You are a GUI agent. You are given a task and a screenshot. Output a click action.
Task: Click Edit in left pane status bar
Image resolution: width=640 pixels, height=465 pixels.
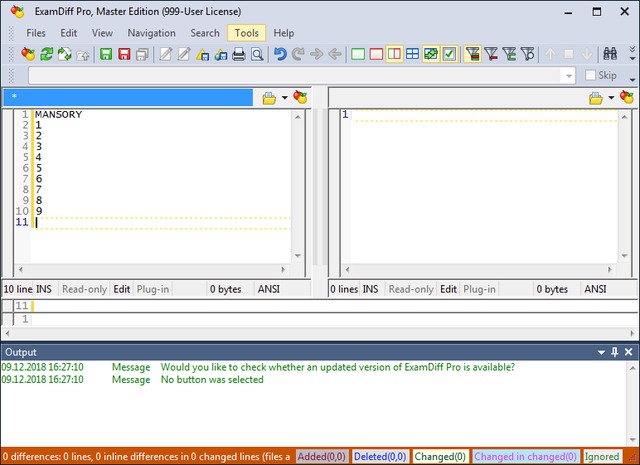click(122, 289)
